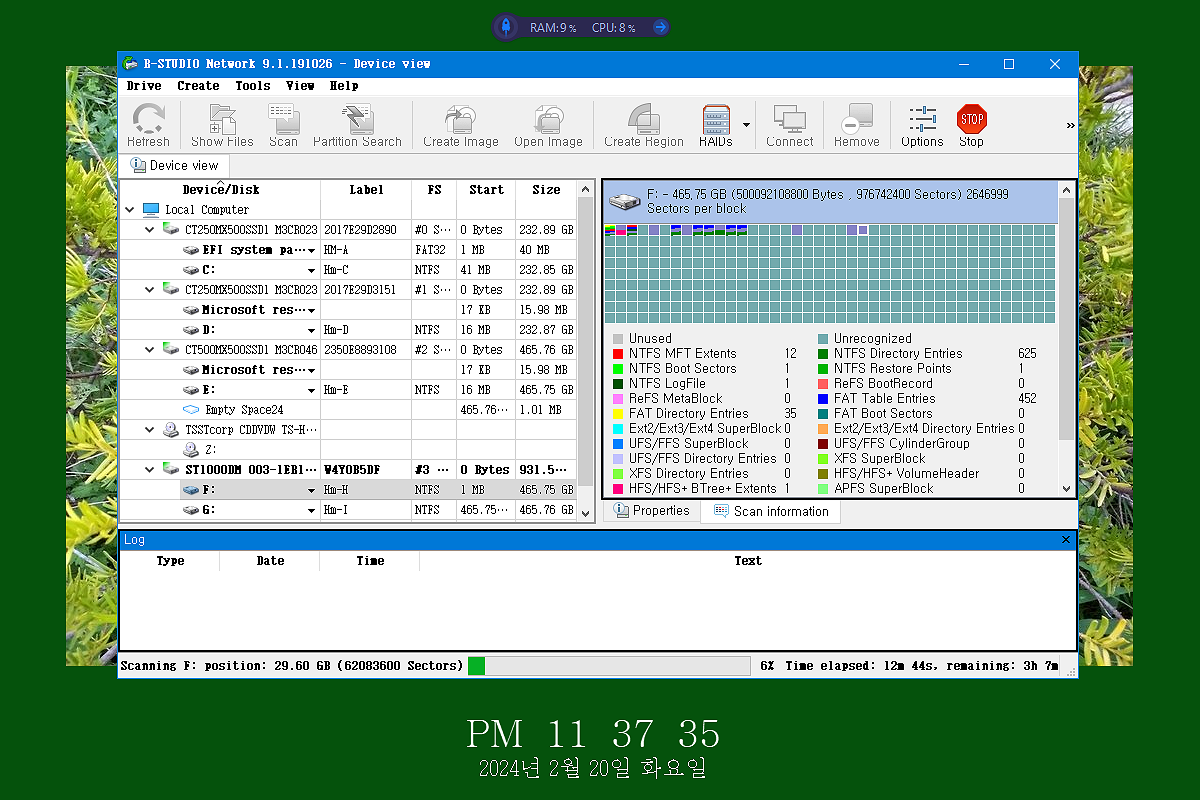Screen dimensions: 1200x800
Task: Click the F: drive info icon
Action: pyautogui.click(x=626, y=200)
